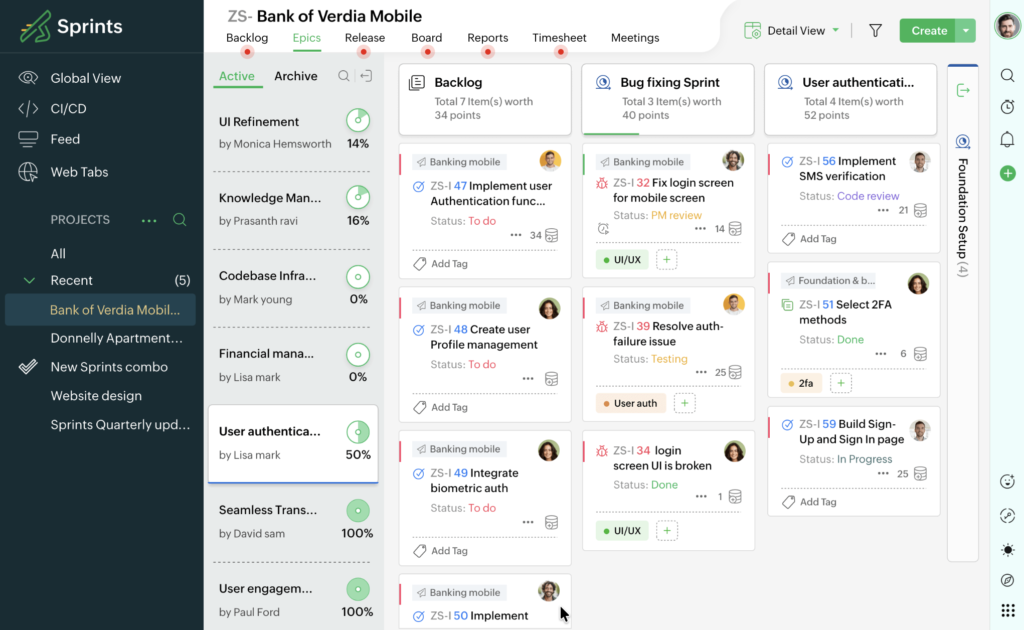
Task: Click Add Tag on ZS-I 47 card
Action: (x=441, y=264)
